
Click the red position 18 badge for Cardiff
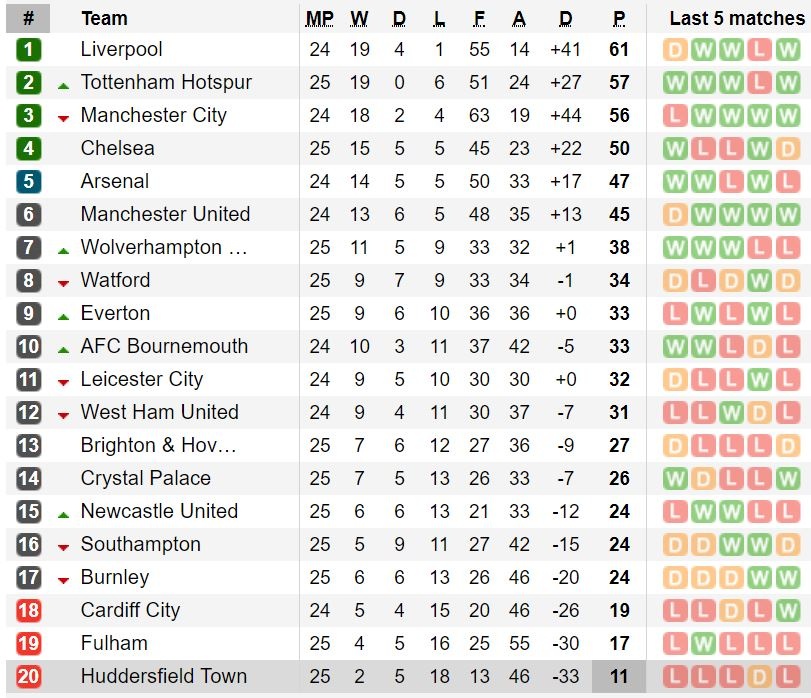28,611
